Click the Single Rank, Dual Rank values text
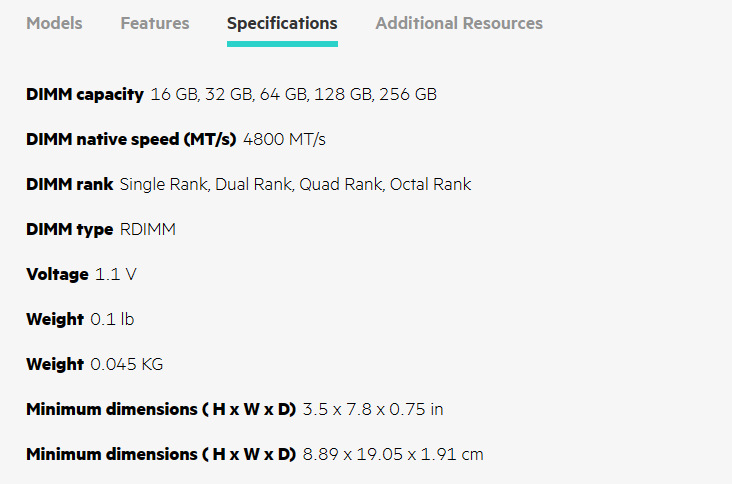This screenshot has width=732, height=484. (295, 184)
